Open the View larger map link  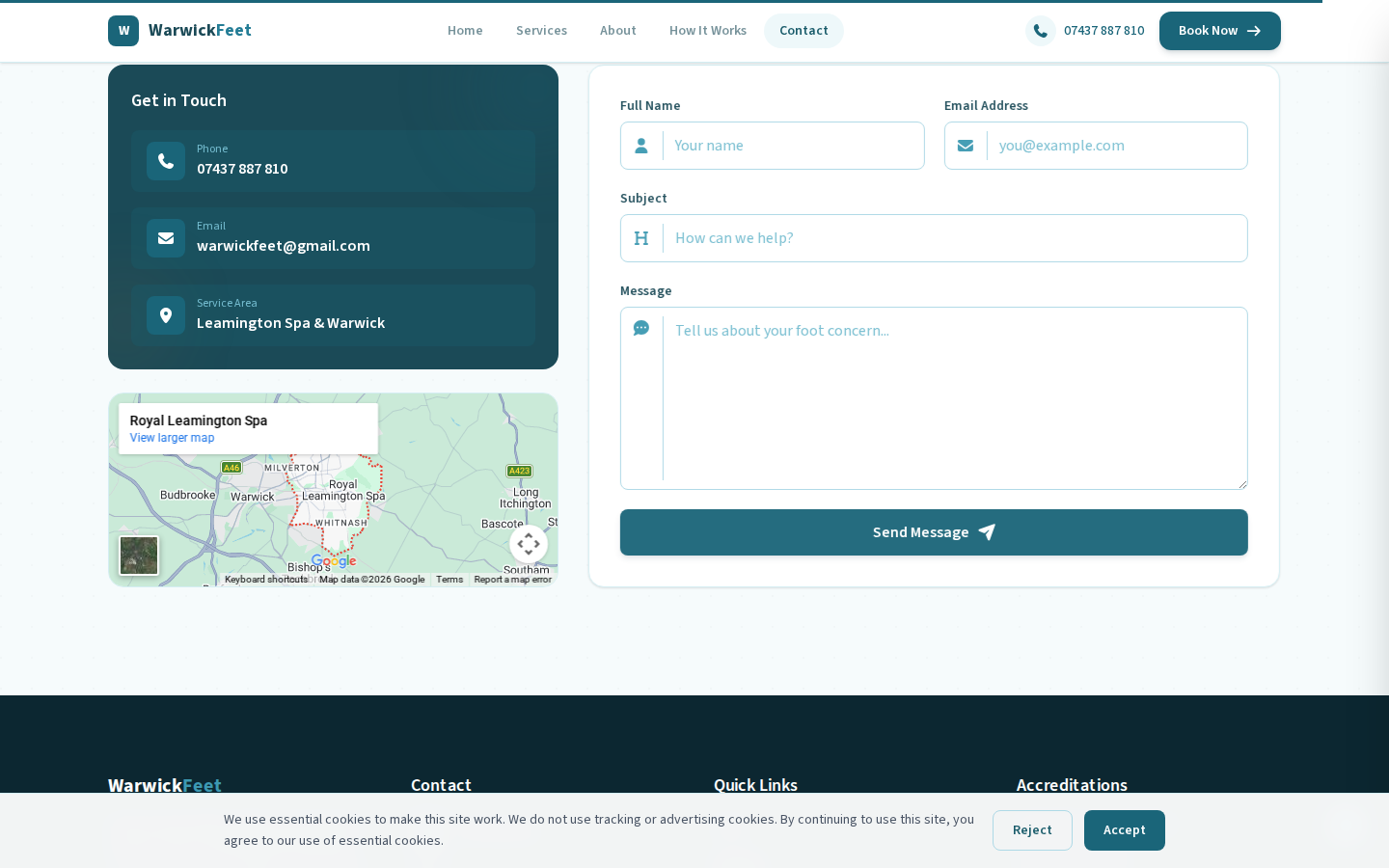click(x=172, y=438)
